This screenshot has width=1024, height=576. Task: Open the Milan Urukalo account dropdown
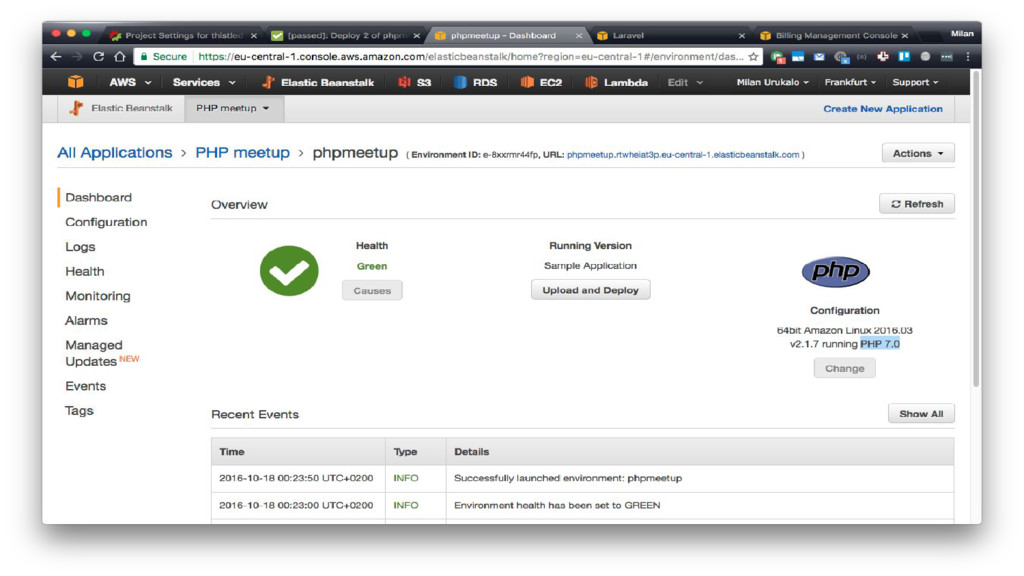coord(773,82)
